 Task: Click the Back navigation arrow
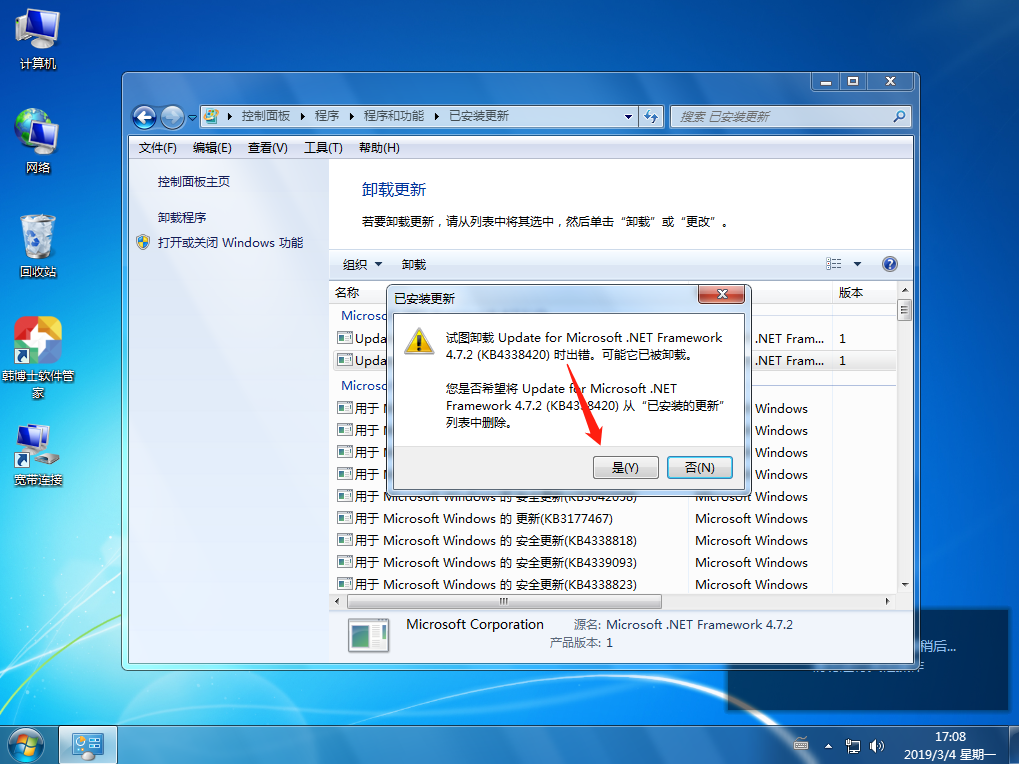click(x=144, y=117)
